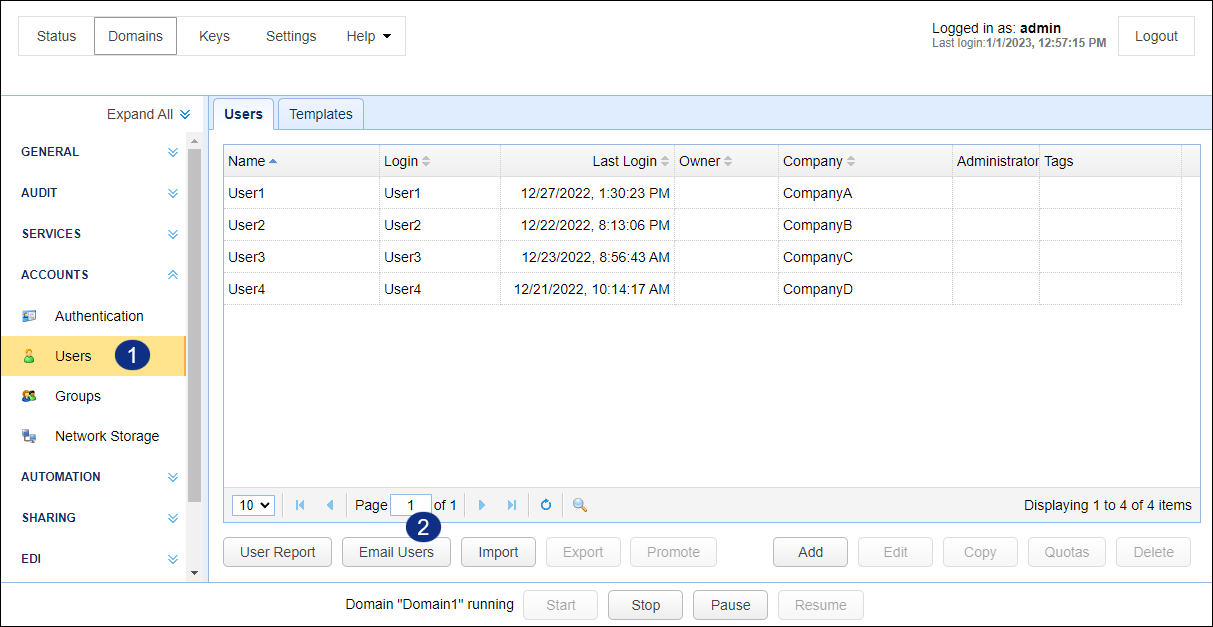Open the page size dropdown showing 10
This screenshot has width=1213, height=627.
pos(253,505)
